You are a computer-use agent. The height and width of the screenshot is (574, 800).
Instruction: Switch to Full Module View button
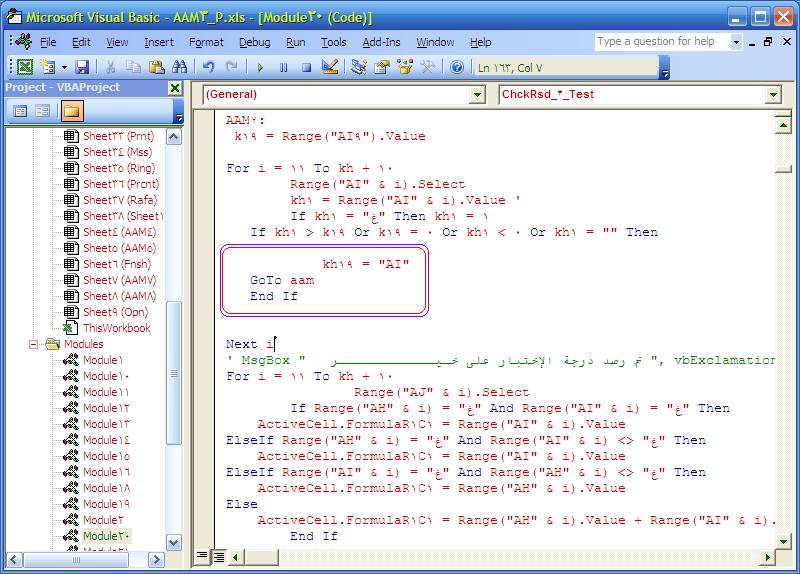click(219, 555)
